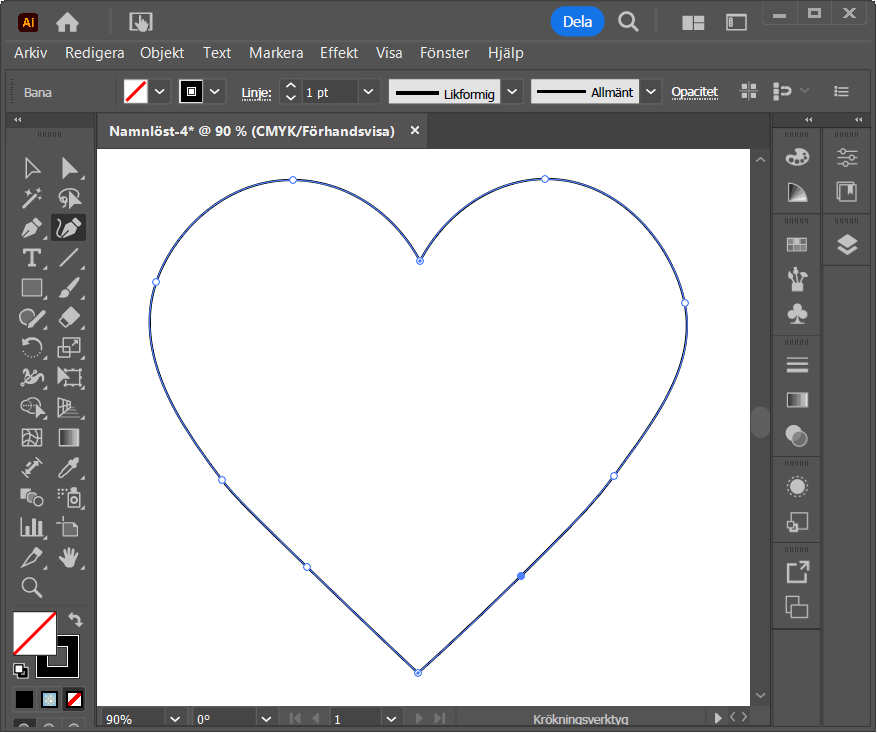Open the Objekt menu

click(x=162, y=53)
